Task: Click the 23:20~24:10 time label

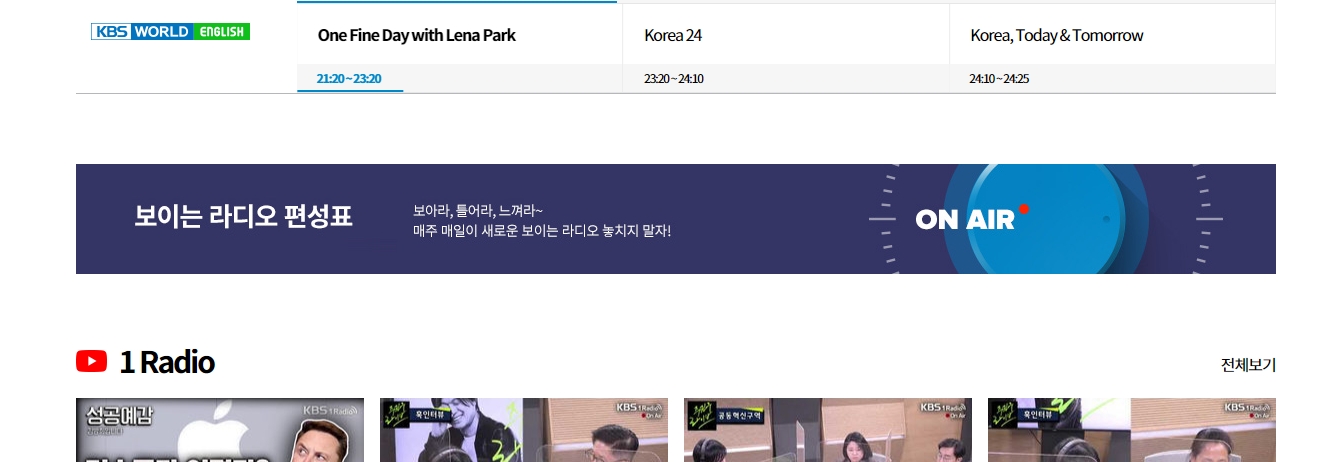Action: tap(674, 79)
